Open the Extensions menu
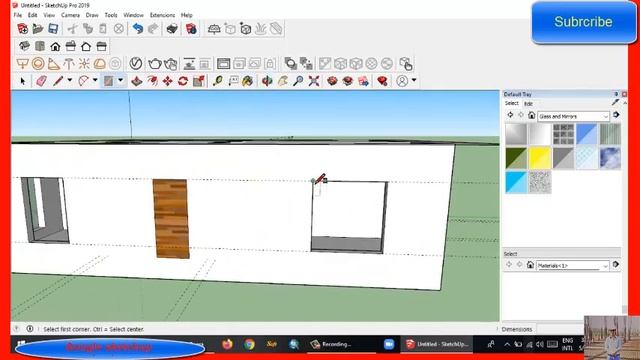 click(162, 15)
